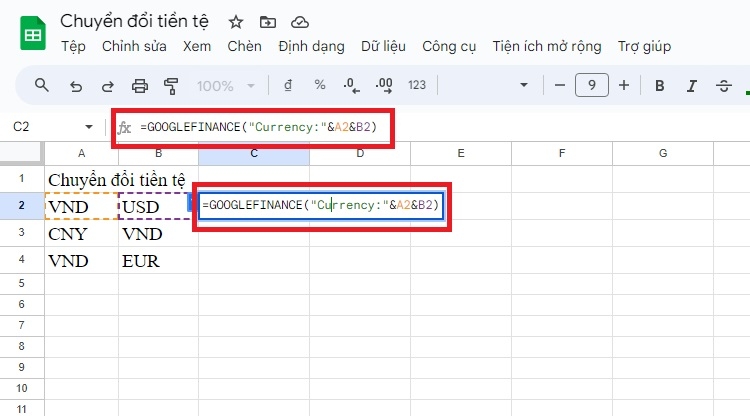Select row 7 header
This screenshot has width=750, height=416.
(x=22, y=325)
